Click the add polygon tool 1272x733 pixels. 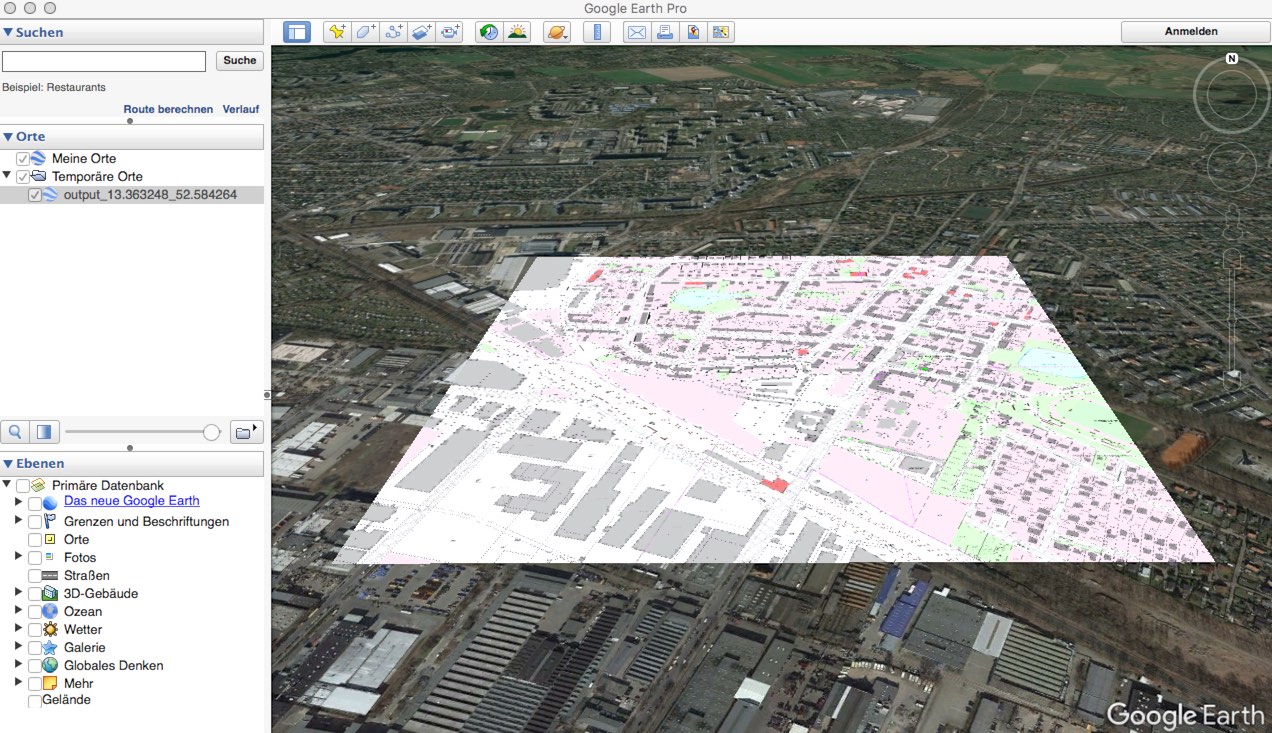click(x=365, y=32)
